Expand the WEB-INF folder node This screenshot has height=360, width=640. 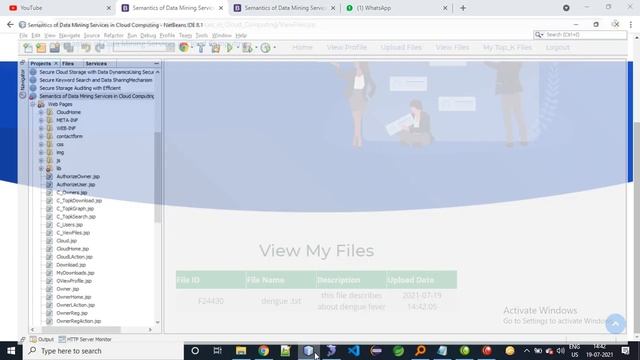click(x=41, y=128)
